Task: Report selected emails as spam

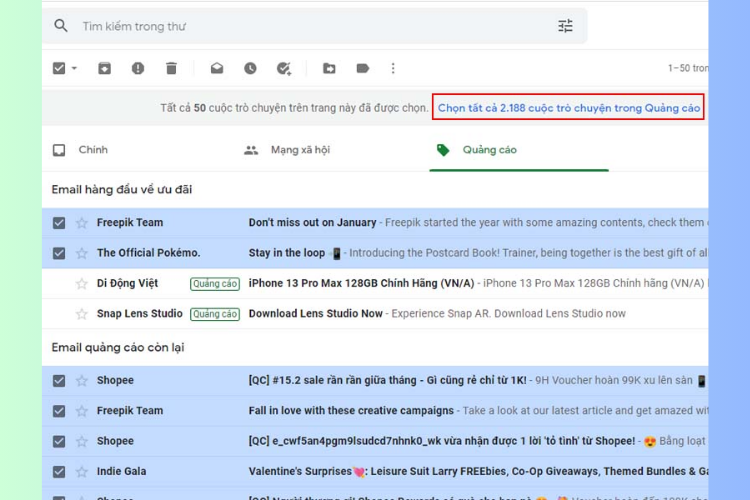Action: 138,68
